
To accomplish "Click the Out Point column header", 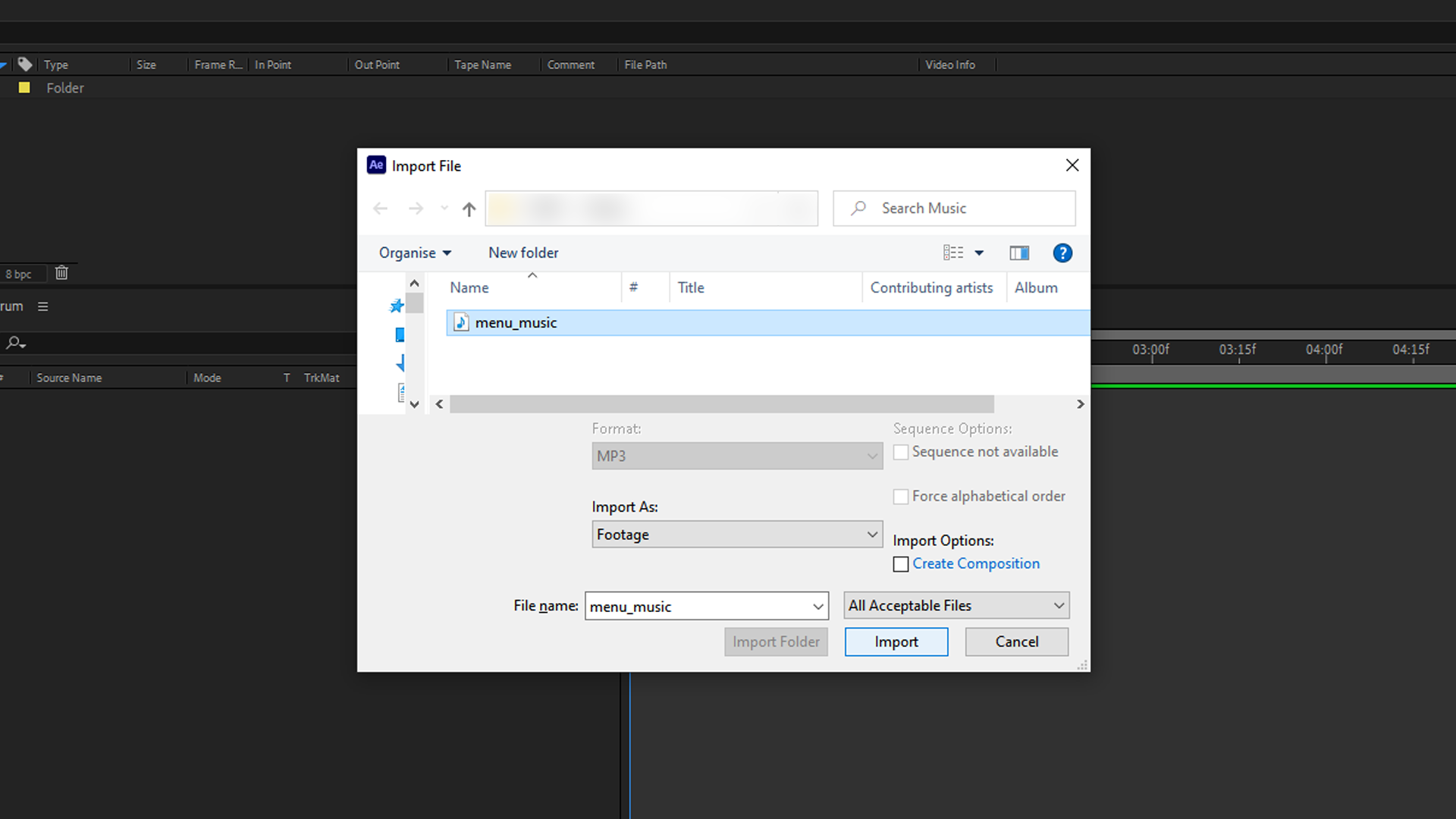I will (377, 65).
